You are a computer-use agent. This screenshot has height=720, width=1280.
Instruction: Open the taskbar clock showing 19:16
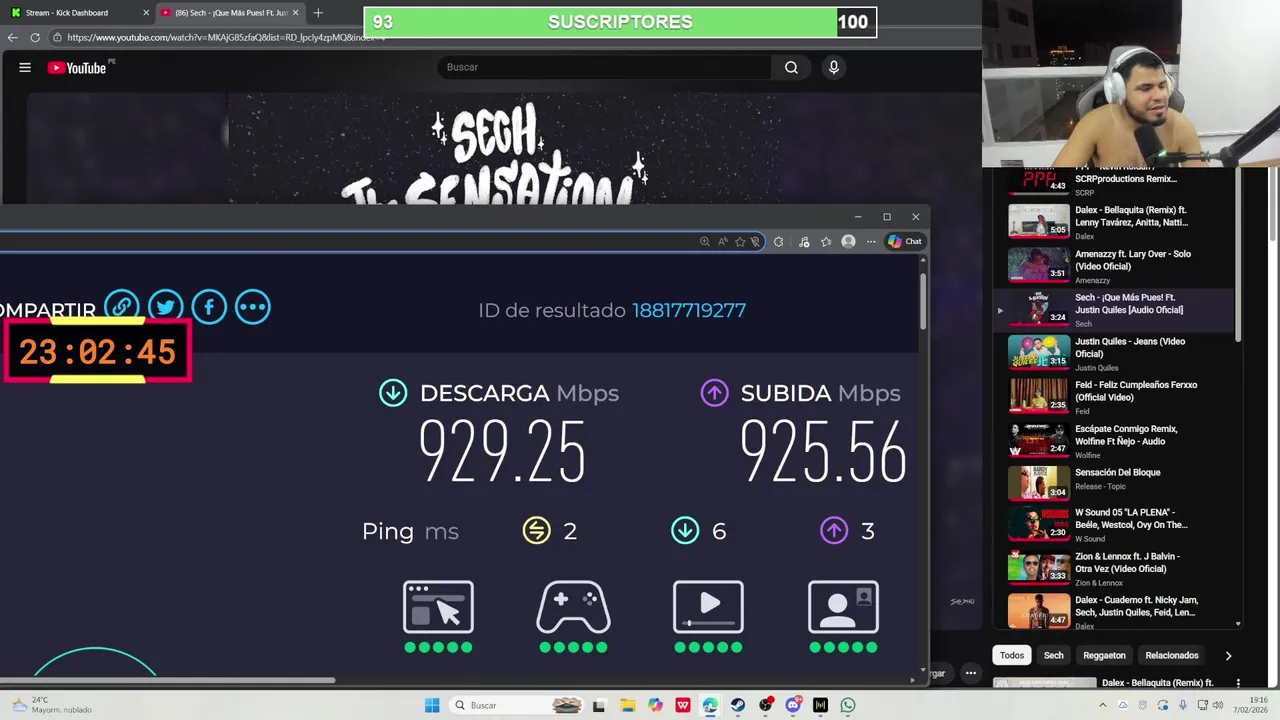coord(1251,705)
